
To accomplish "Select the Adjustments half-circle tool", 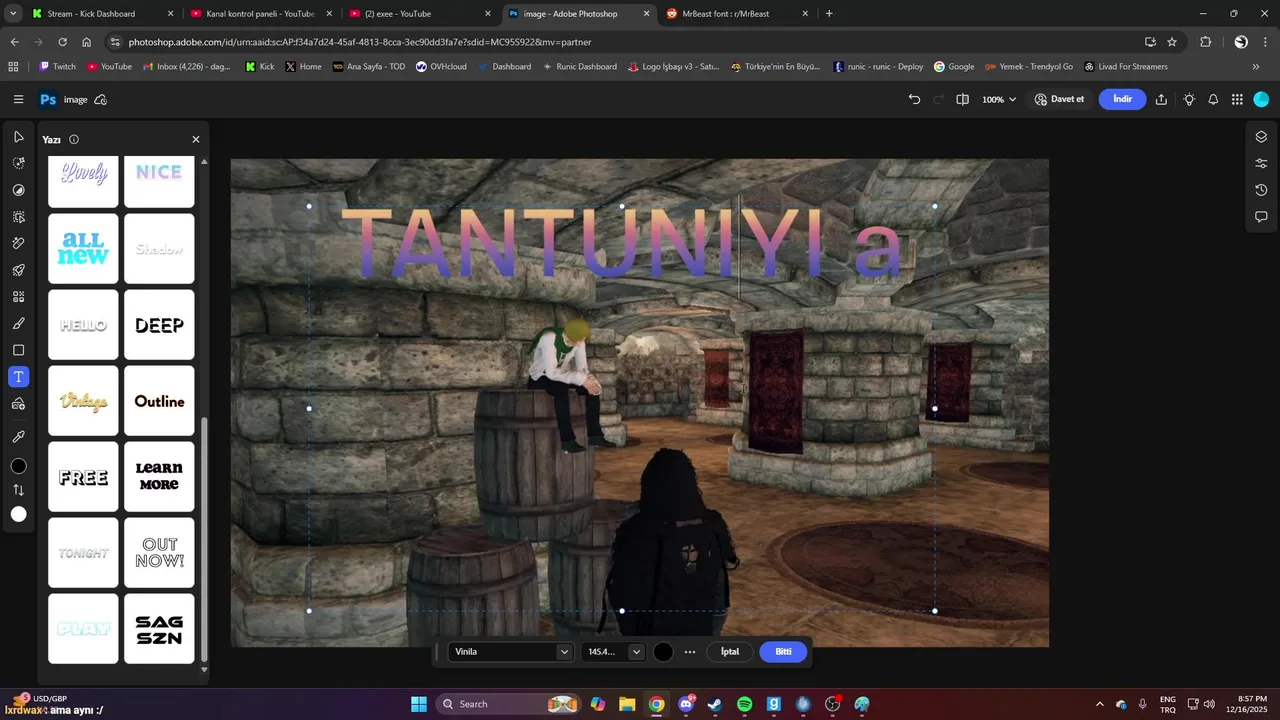I will (x=18, y=190).
